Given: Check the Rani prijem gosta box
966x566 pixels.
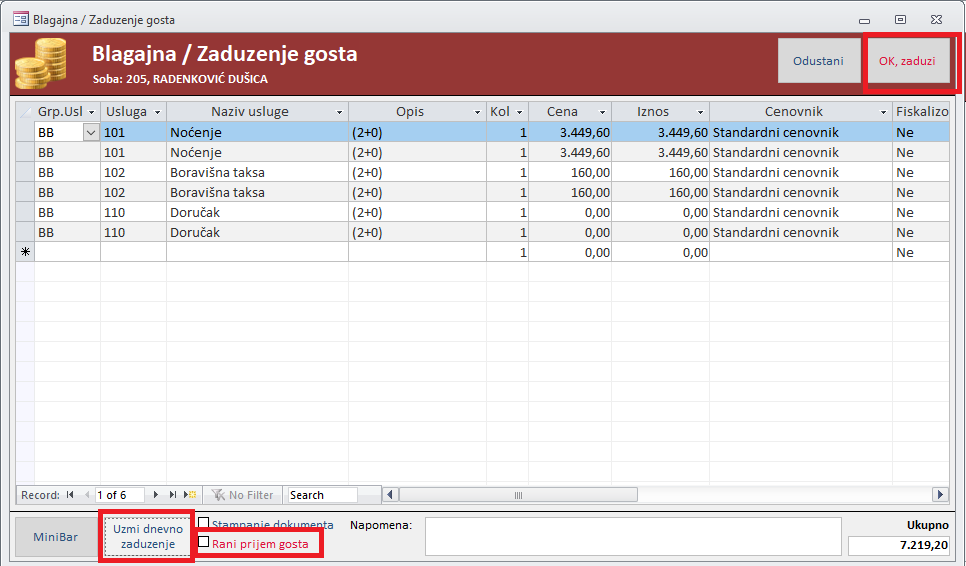Looking at the screenshot, I should pyautogui.click(x=204, y=543).
